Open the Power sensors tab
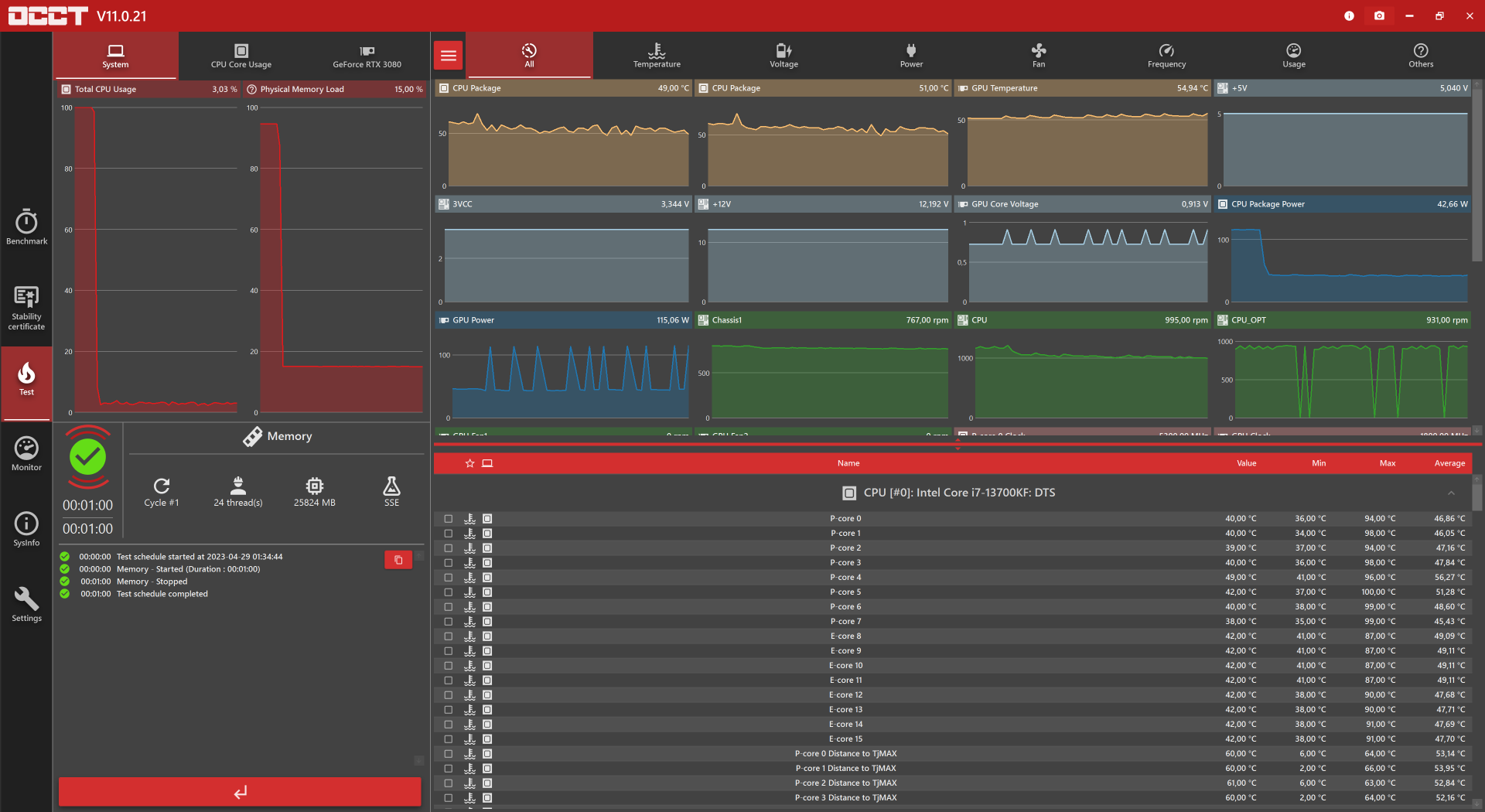 (x=911, y=56)
